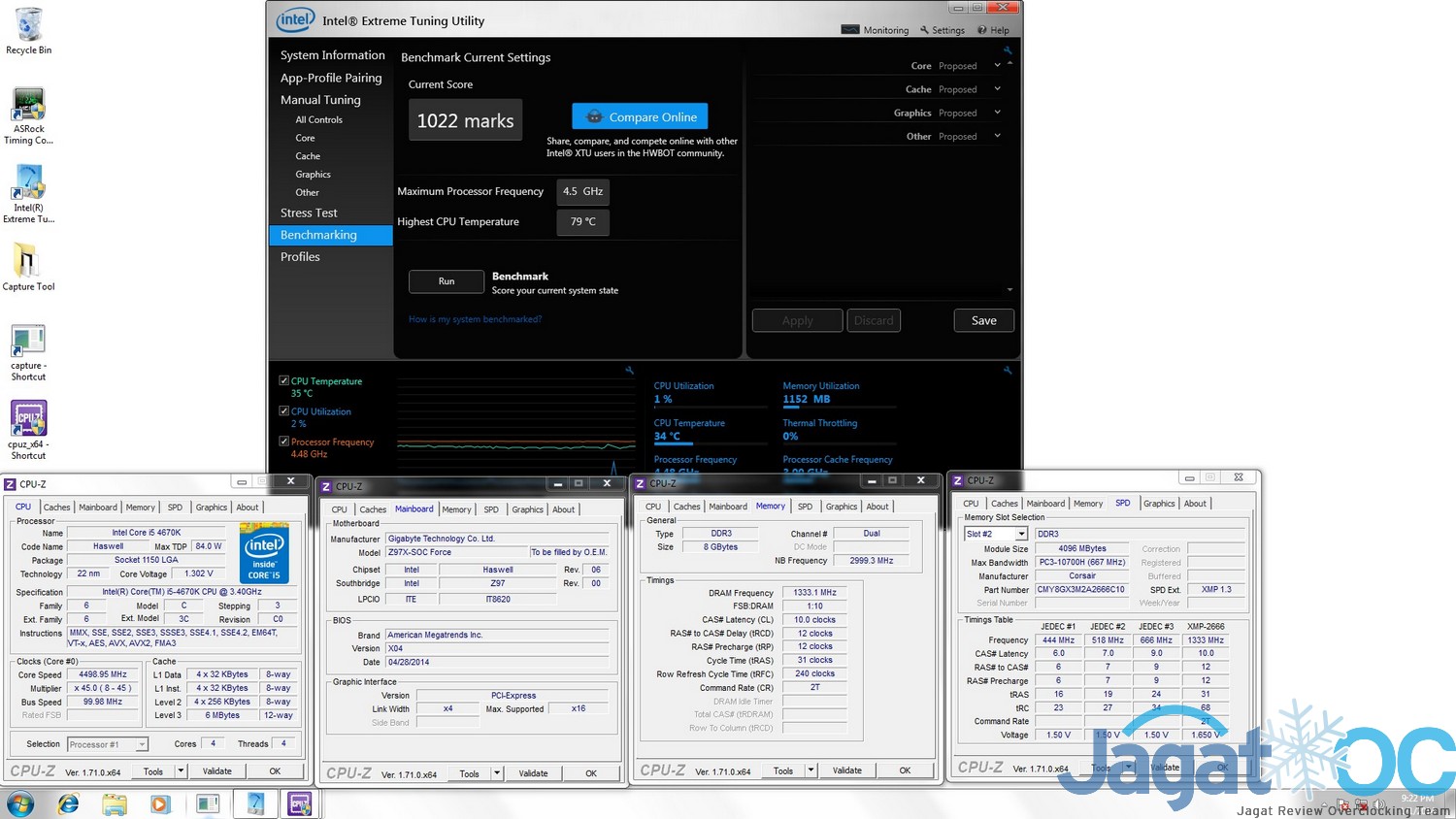Open Settings in the XTU header
This screenshot has height=819, width=1456.
(x=943, y=30)
